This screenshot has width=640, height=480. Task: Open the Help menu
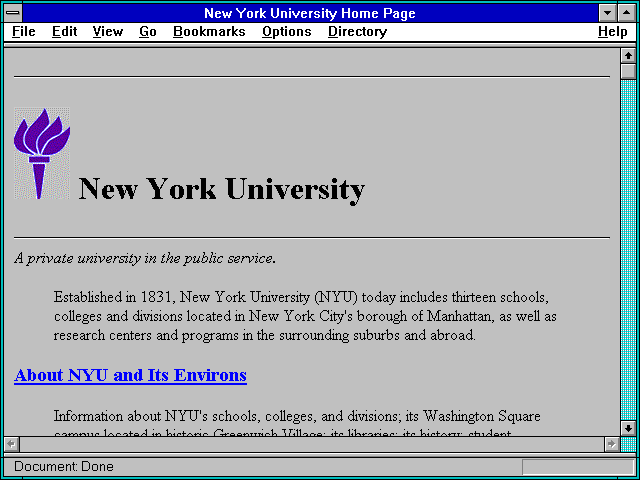(613, 32)
